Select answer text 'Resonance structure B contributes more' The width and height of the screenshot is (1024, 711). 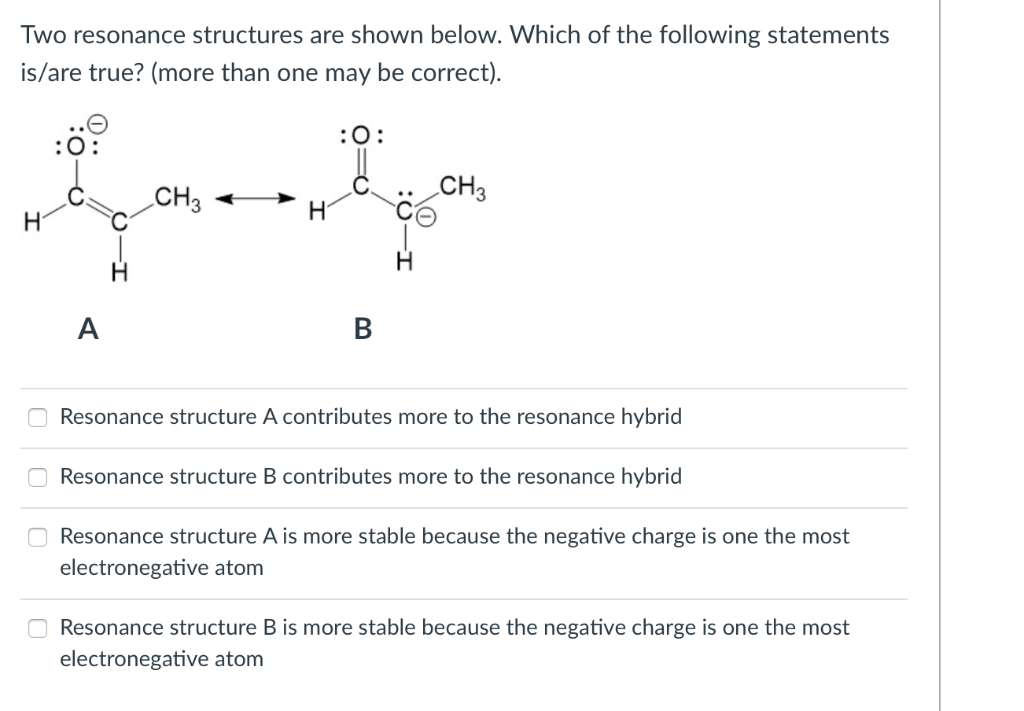(x=370, y=477)
